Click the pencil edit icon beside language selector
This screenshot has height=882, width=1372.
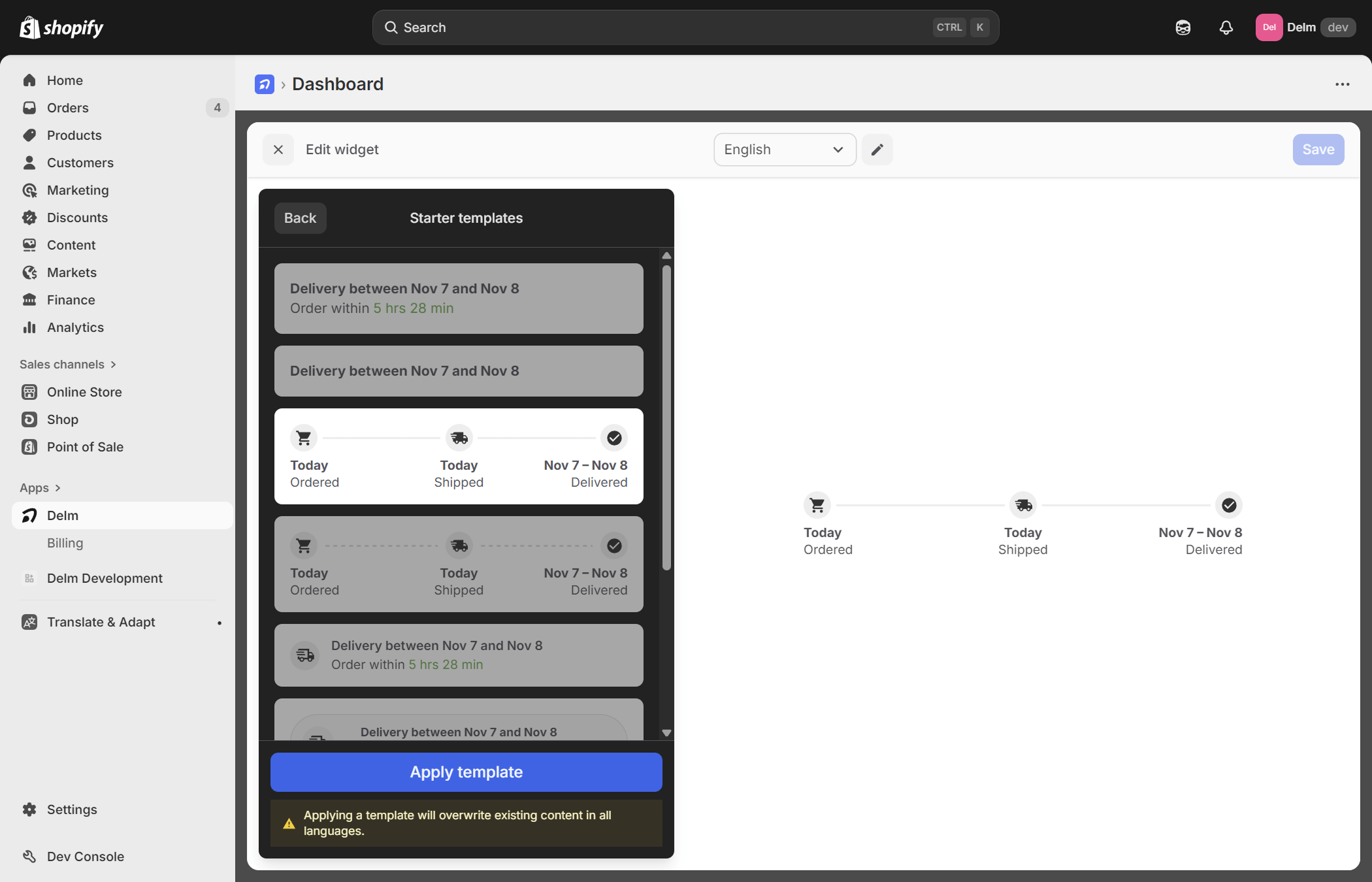[x=877, y=150]
